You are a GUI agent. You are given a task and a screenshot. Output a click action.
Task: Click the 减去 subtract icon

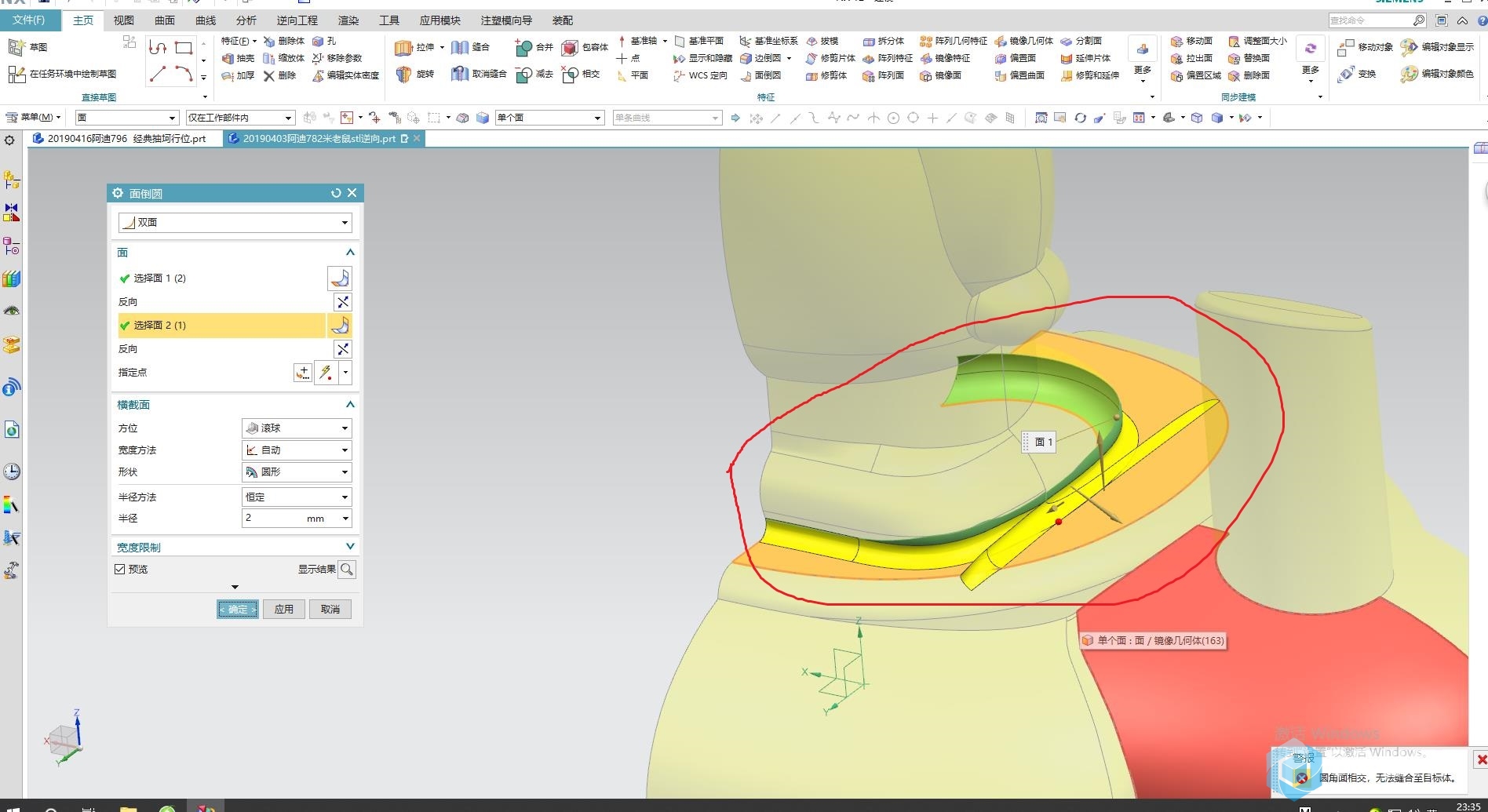pos(523,74)
